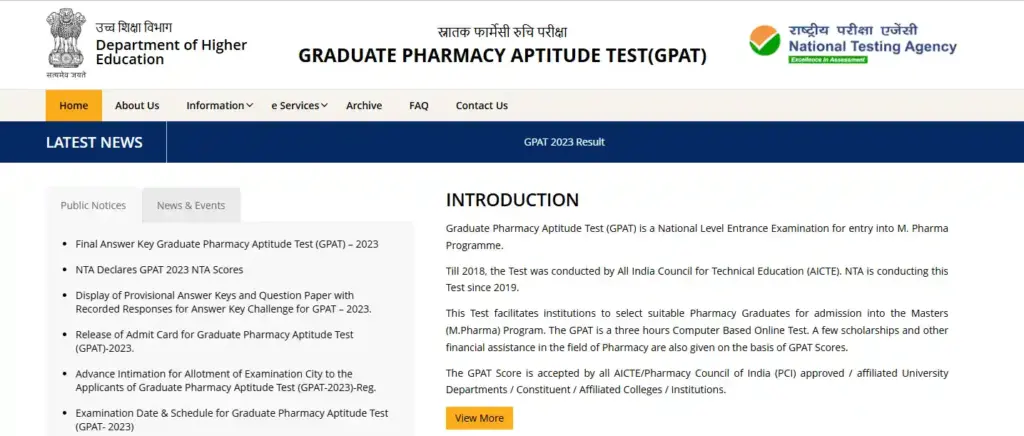Click the Government of India emblem logo
The width and height of the screenshot is (1024, 436).
click(x=66, y=43)
